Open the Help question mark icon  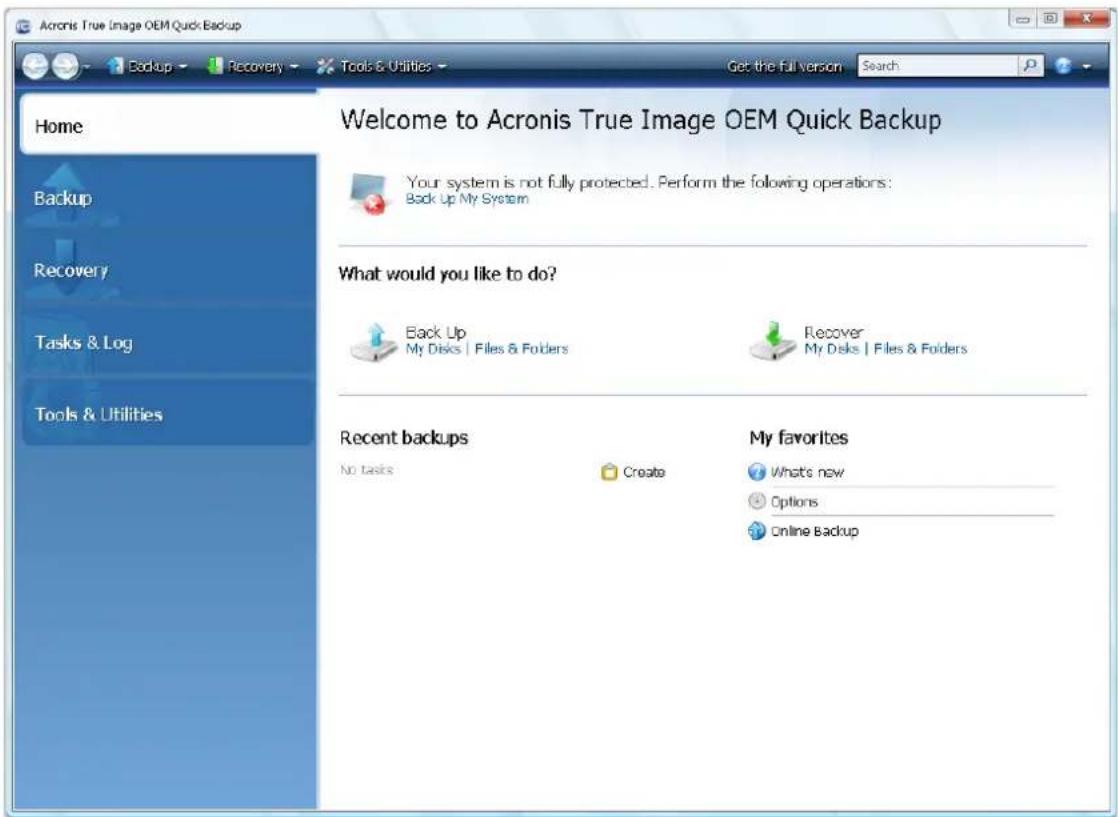pos(1063,66)
